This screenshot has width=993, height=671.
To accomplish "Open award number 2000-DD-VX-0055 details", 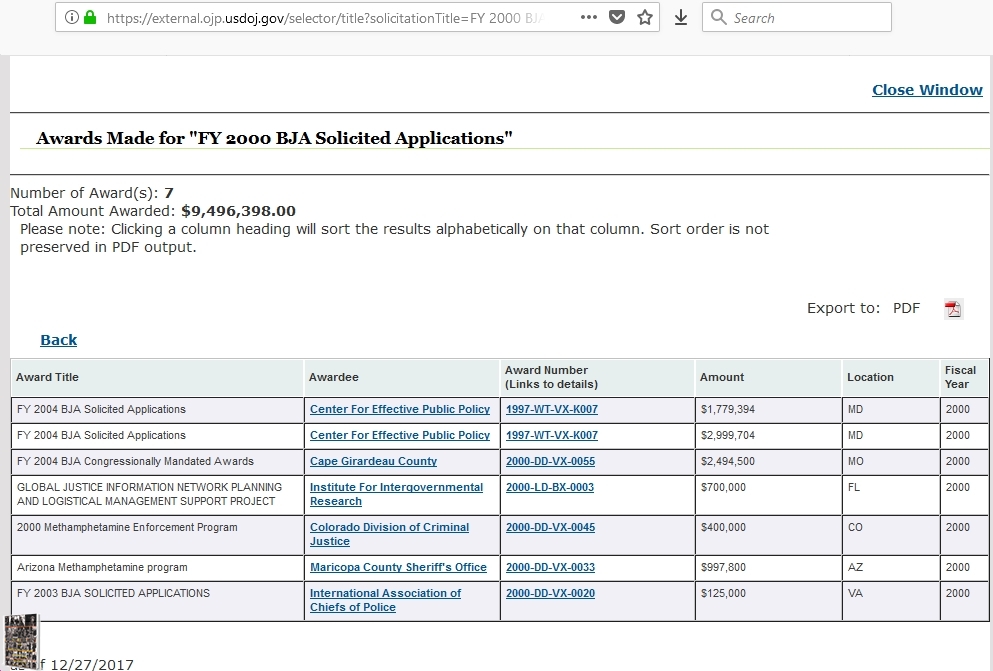I will 550,461.
